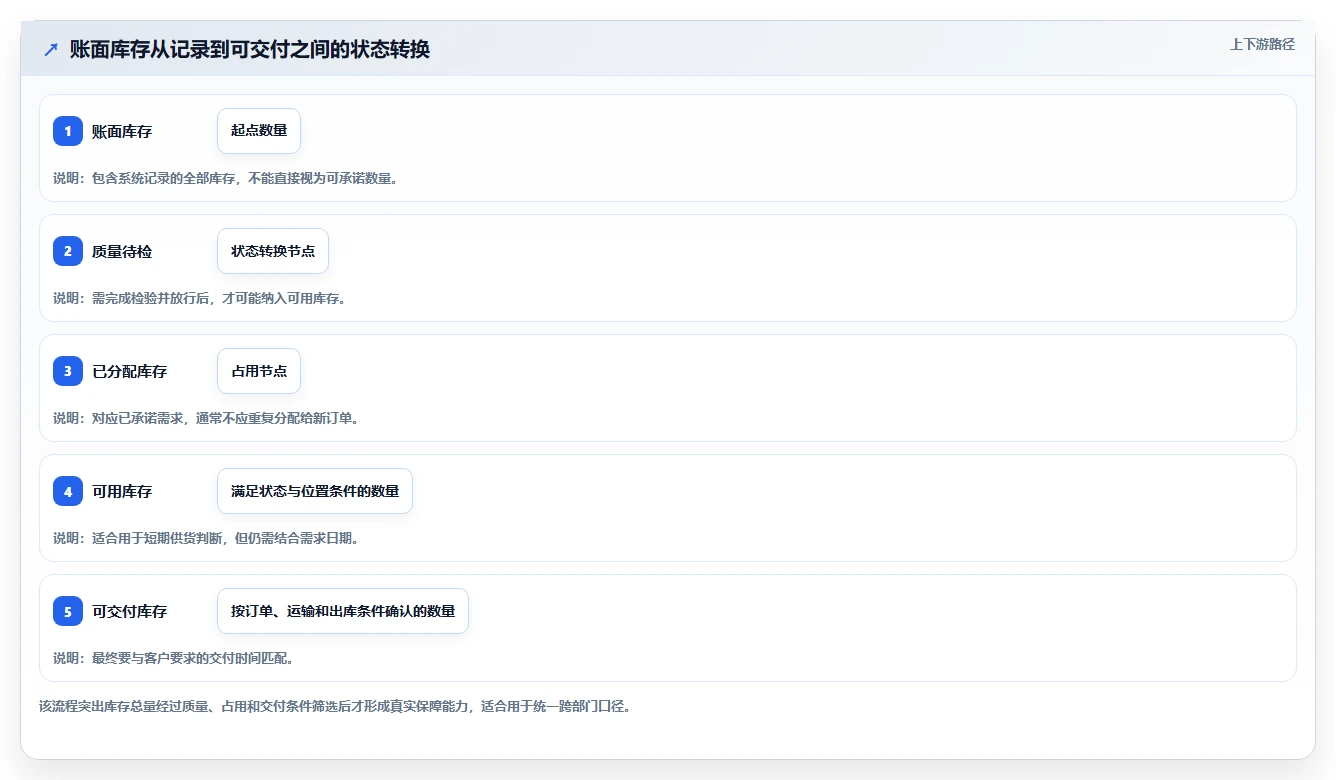Click the 已分配库存 step name
Screen dimensions: 1336x780
130,371
